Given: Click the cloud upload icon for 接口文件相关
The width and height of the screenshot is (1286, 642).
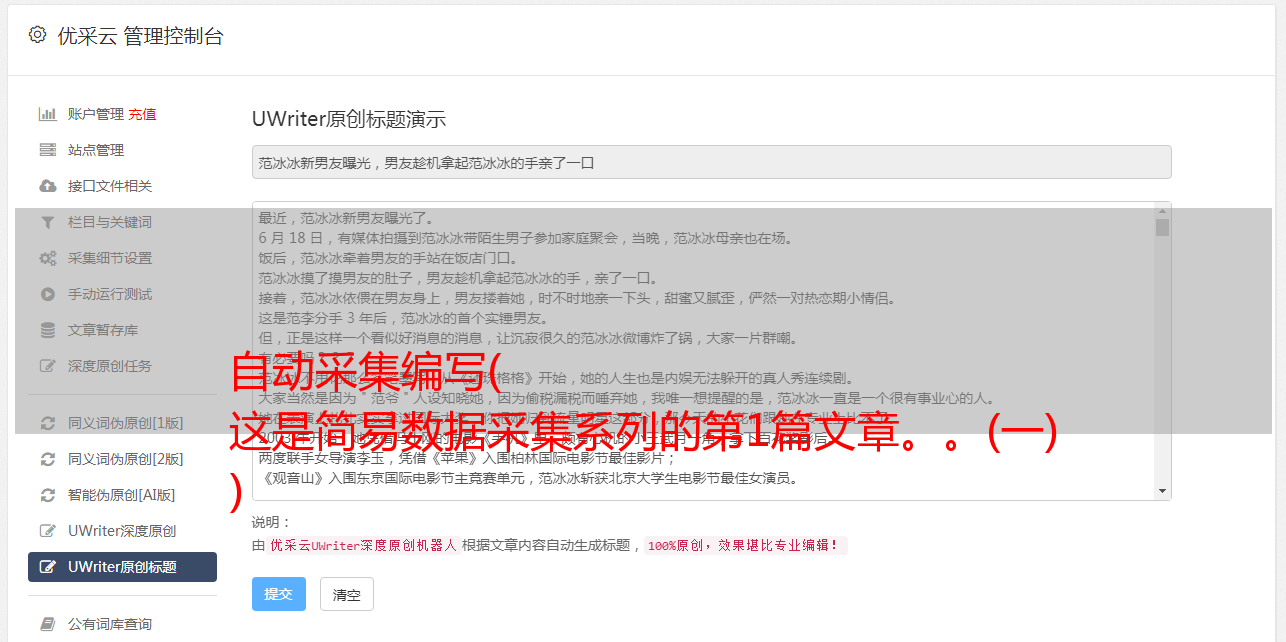Looking at the screenshot, I should tap(47, 186).
